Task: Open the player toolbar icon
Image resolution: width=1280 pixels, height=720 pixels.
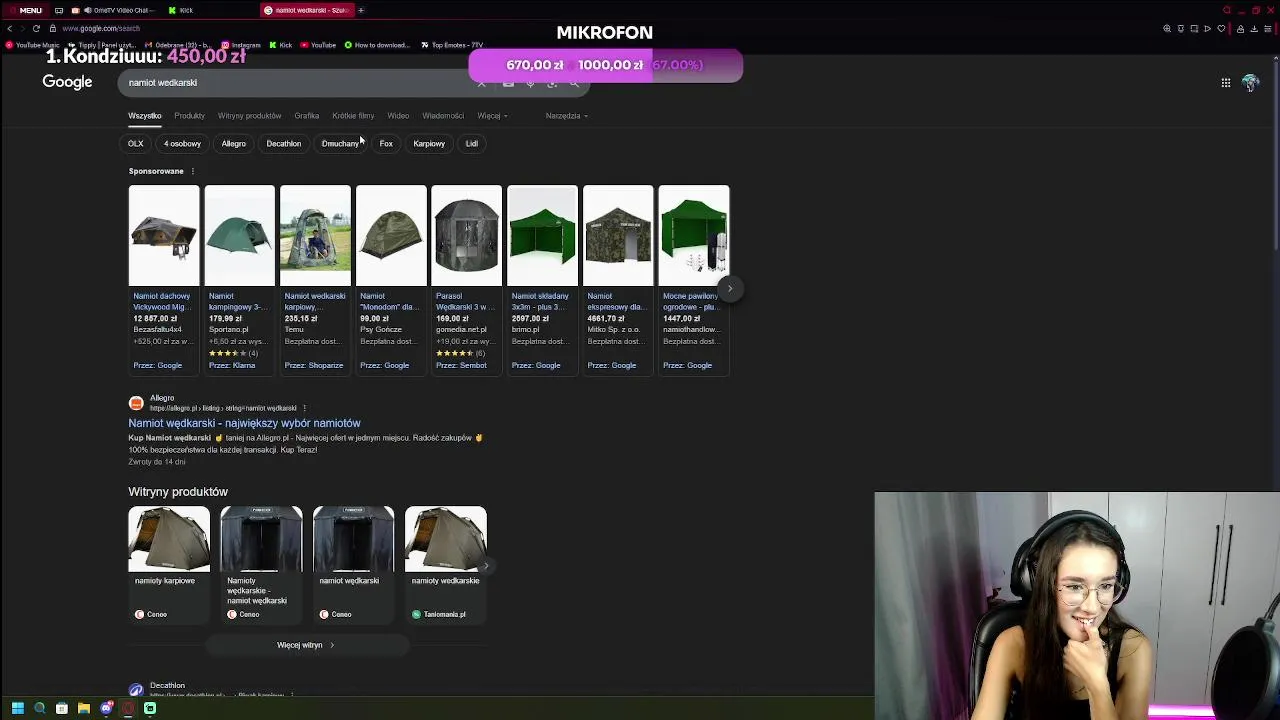Action: [1207, 29]
